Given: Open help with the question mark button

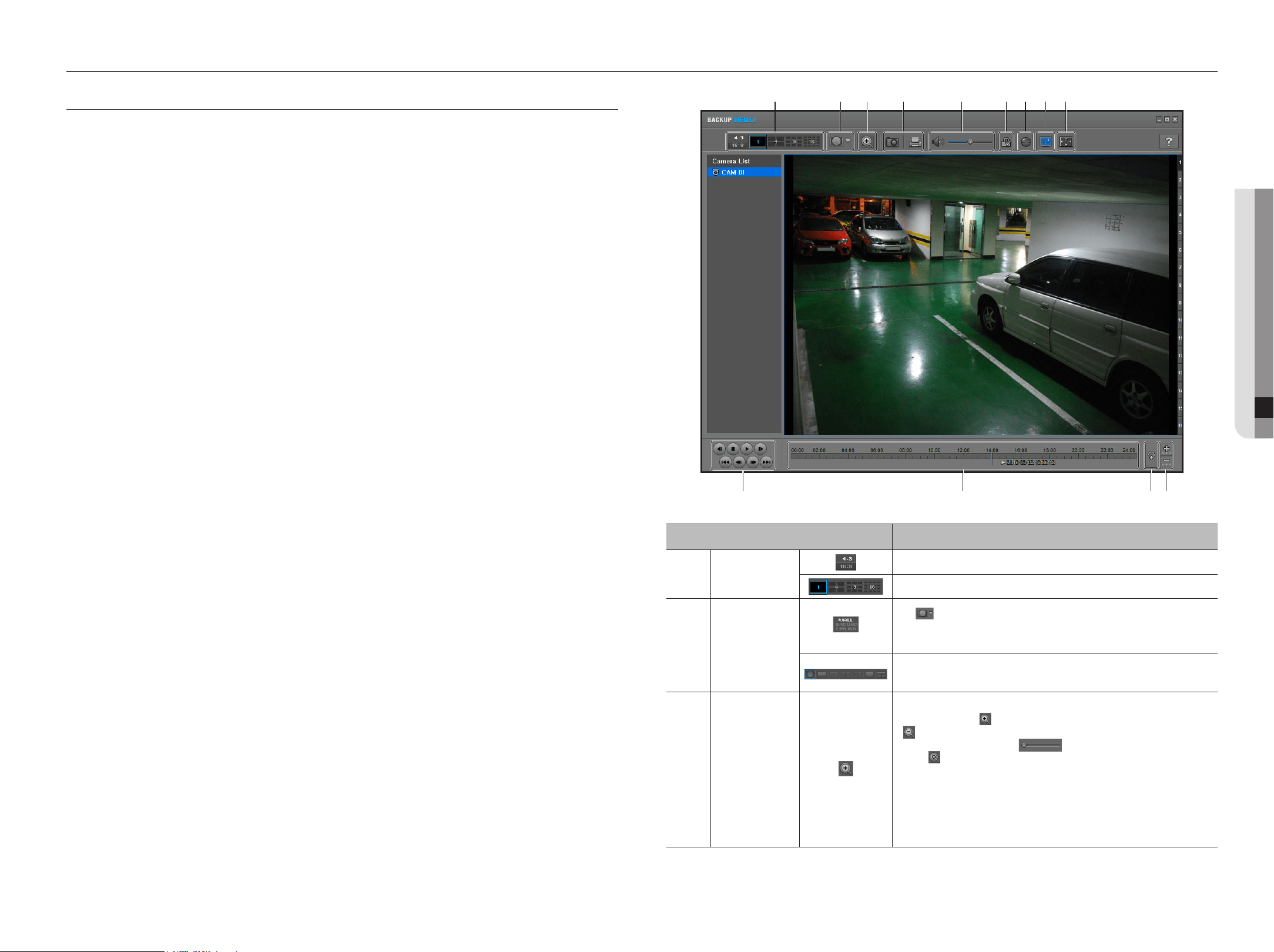Looking at the screenshot, I should click(x=1168, y=142).
